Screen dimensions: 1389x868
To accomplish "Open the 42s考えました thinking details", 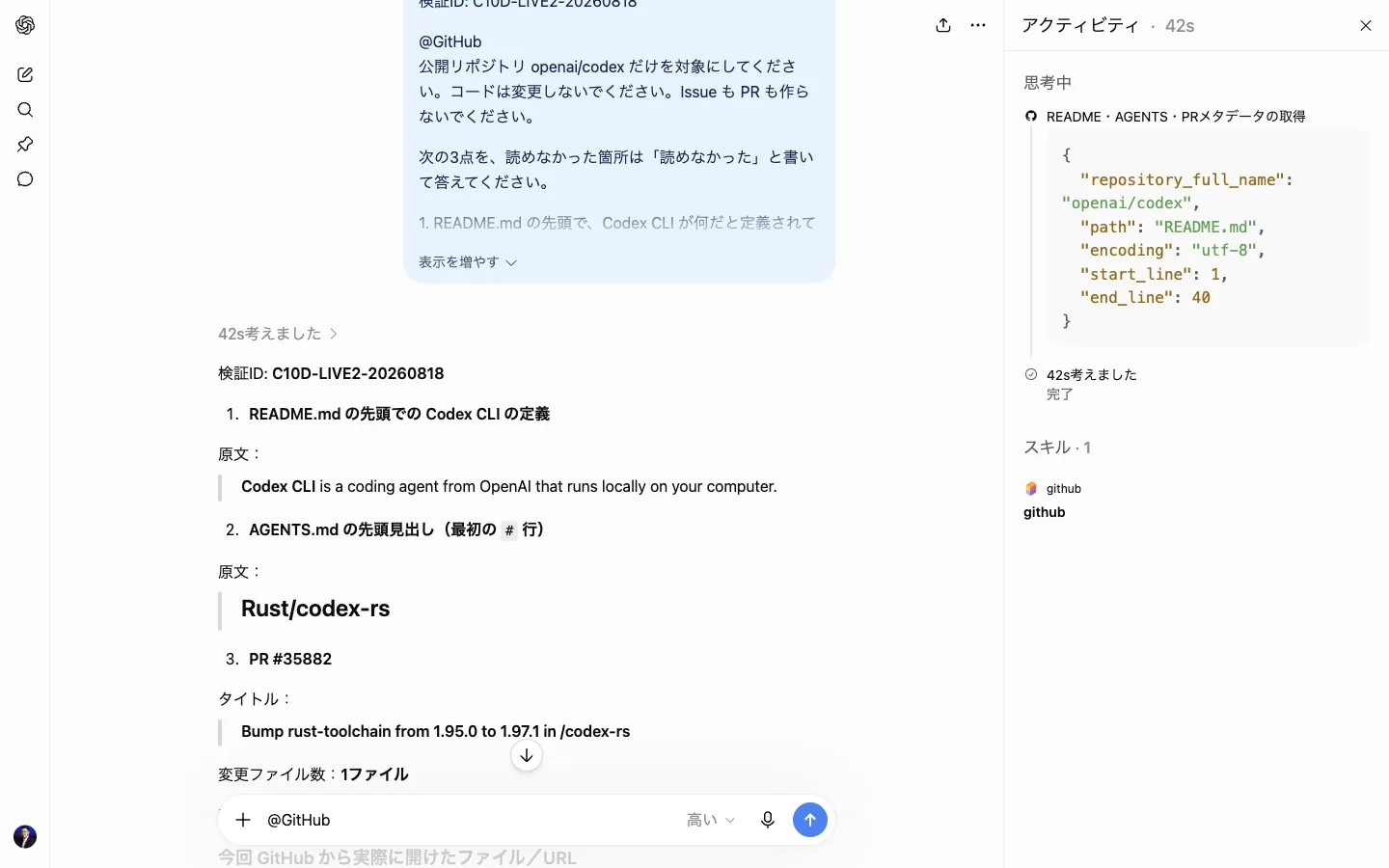I will [x=278, y=334].
